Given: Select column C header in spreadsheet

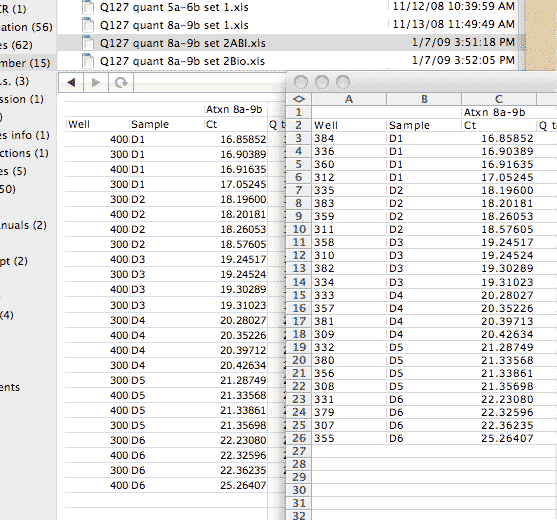Looking at the screenshot, I should [499, 99].
